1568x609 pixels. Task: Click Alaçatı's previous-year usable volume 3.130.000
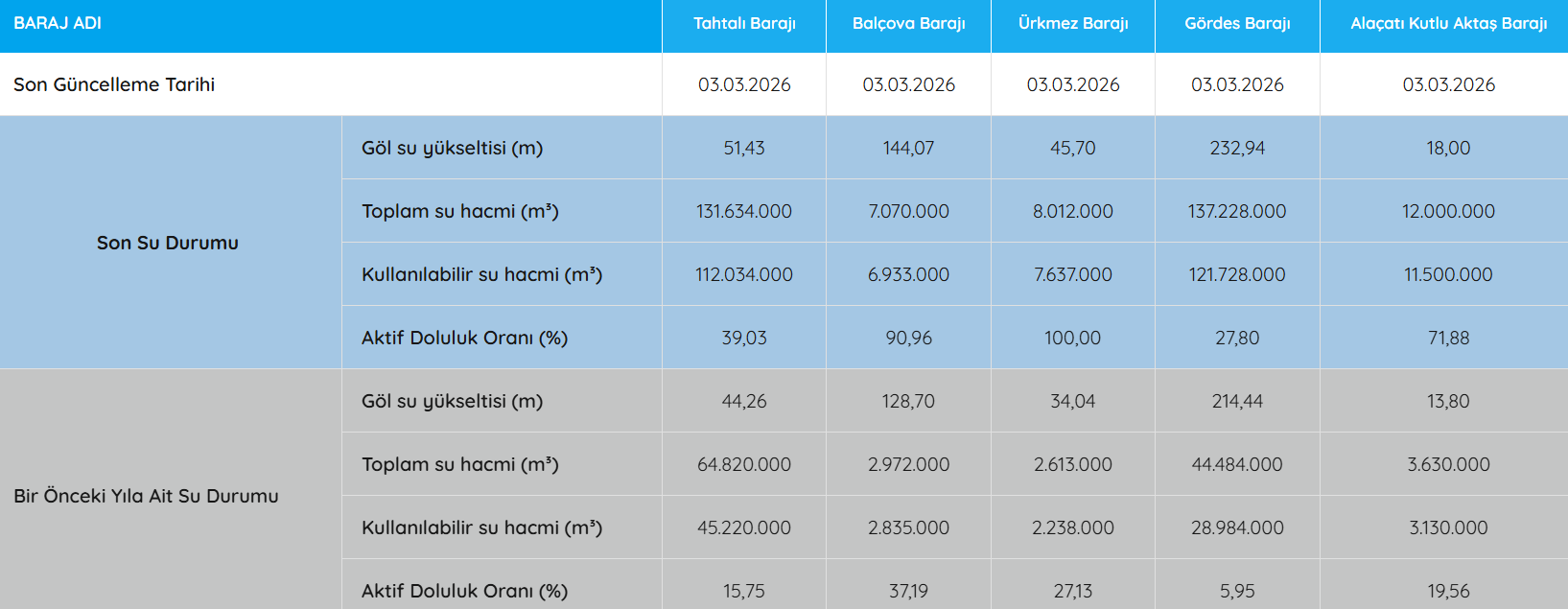(x=1448, y=527)
